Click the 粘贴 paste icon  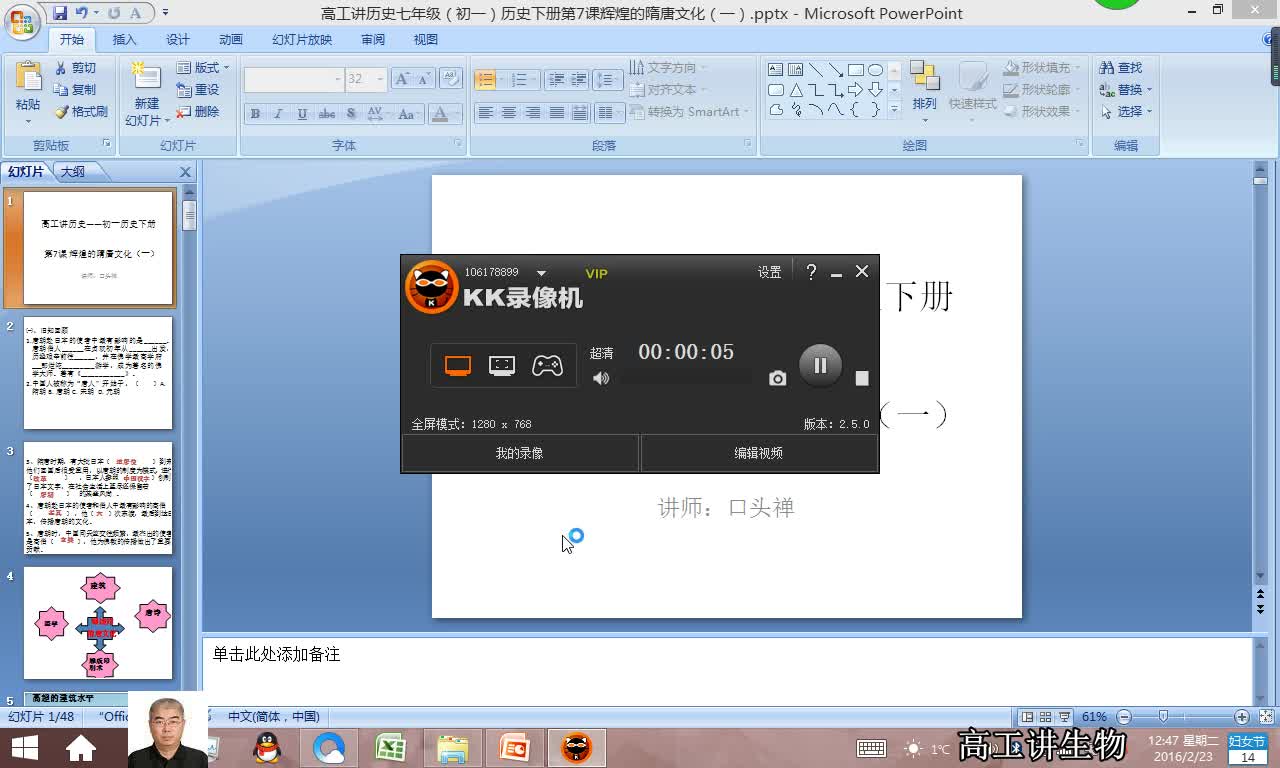click(28, 78)
